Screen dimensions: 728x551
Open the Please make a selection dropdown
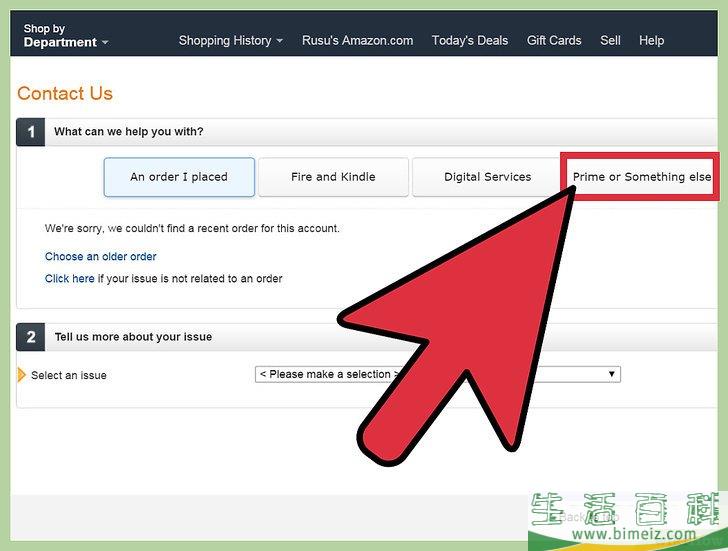point(438,374)
